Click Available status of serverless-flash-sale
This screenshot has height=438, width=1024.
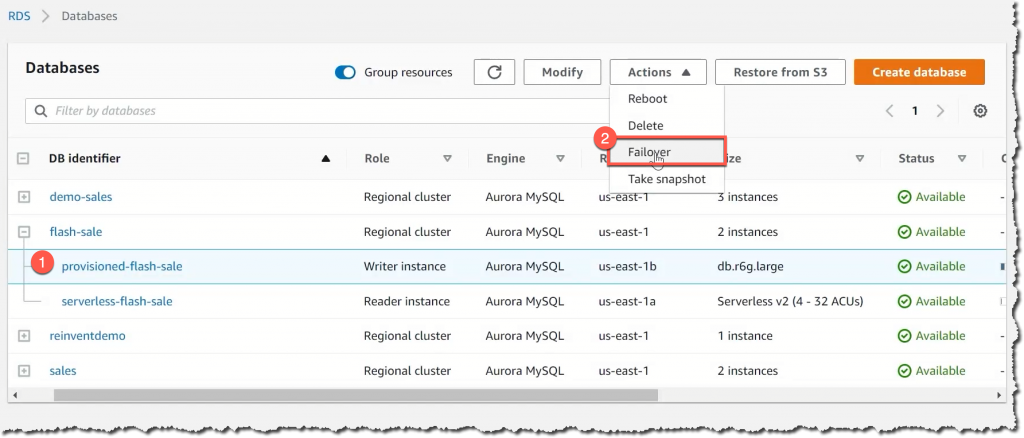pos(932,302)
